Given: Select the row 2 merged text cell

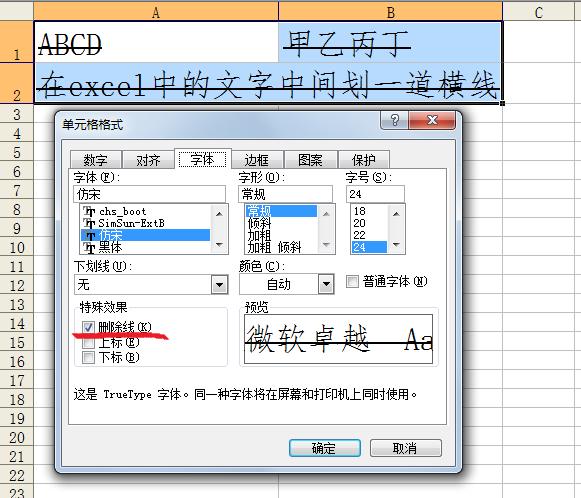Looking at the screenshot, I should pyautogui.click(x=268, y=83).
